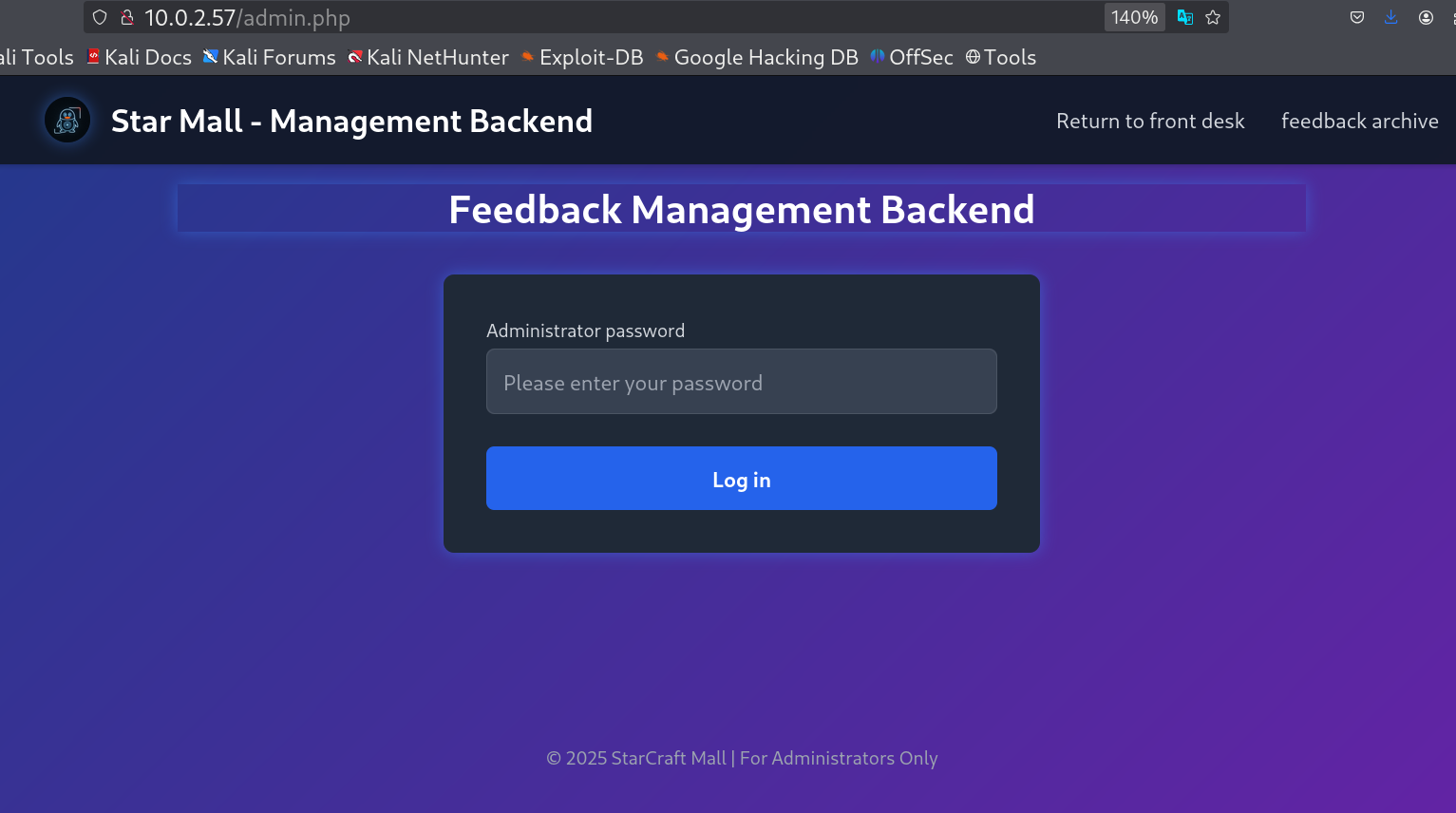Open the Kali Docs bookmark

(x=140, y=57)
